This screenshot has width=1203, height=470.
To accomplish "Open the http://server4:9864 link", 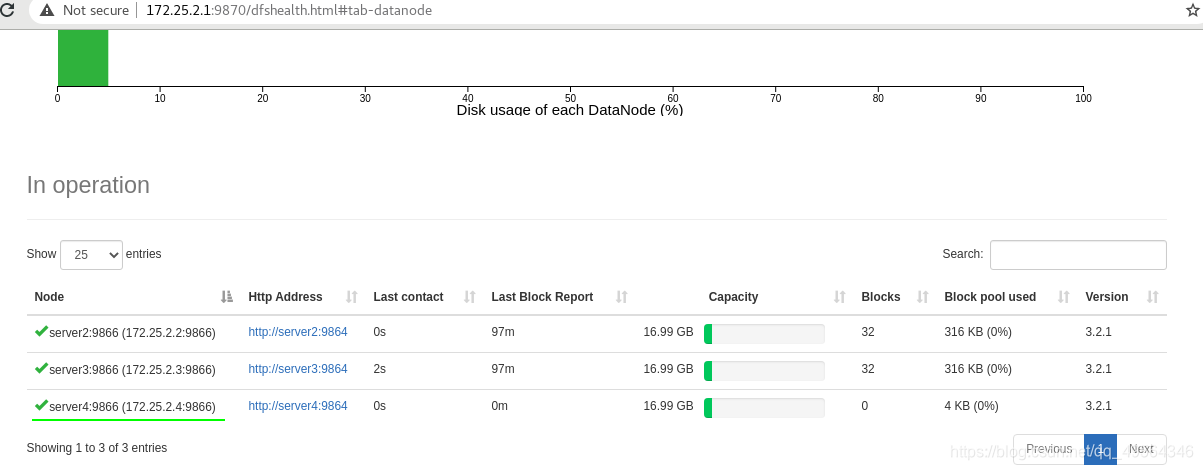I will (x=298, y=406).
